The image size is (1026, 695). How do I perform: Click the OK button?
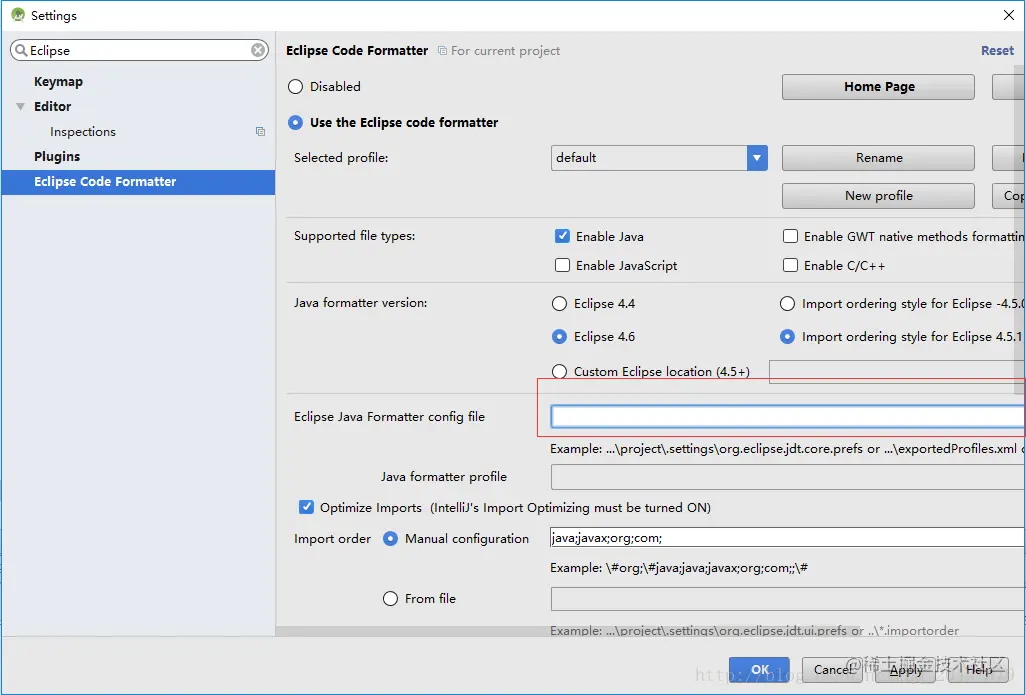[x=759, y=669]
